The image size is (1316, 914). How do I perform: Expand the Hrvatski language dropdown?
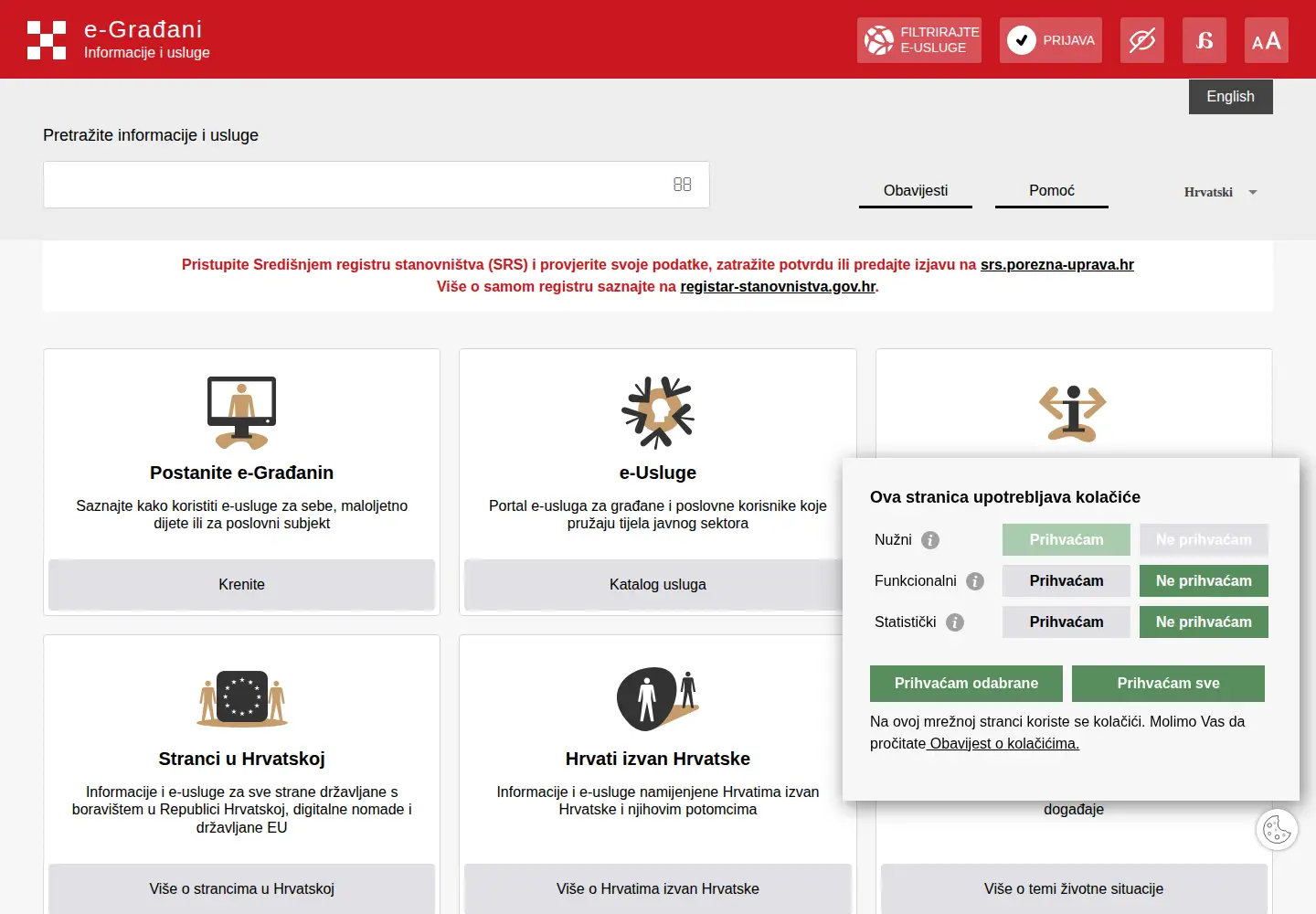1221,192
